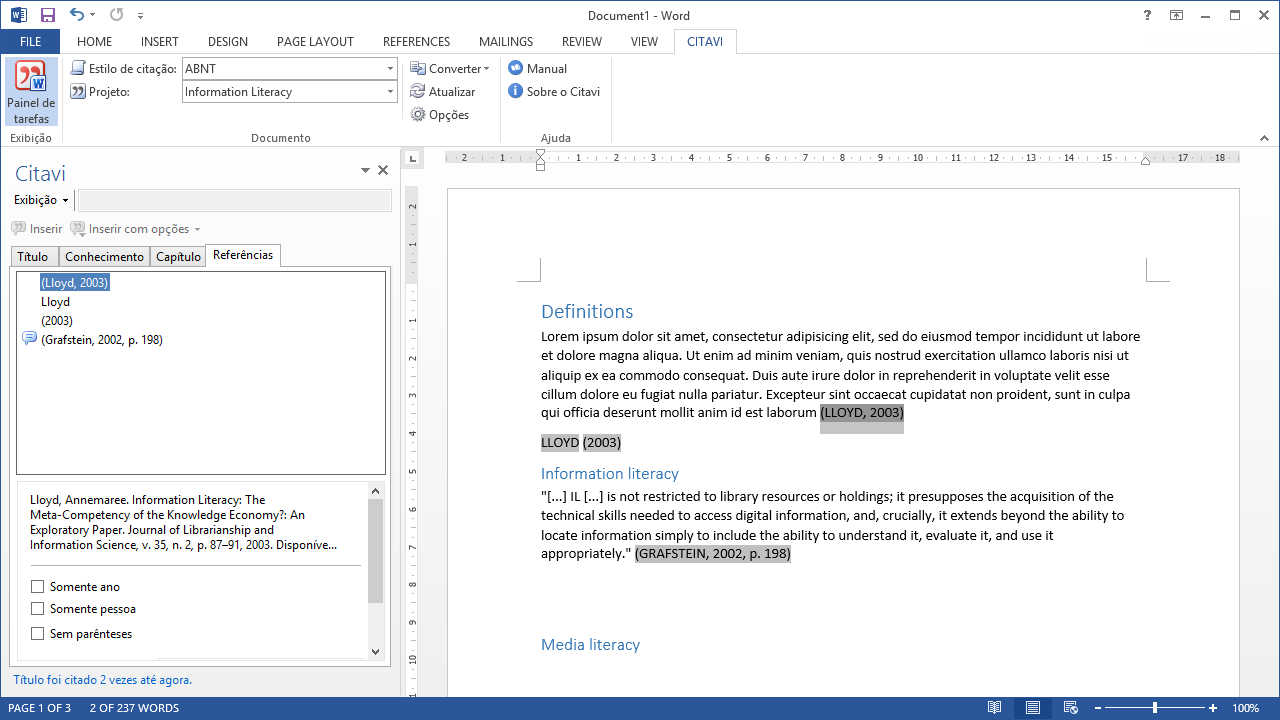Click the Citavi pane search field

click(235, 201)
